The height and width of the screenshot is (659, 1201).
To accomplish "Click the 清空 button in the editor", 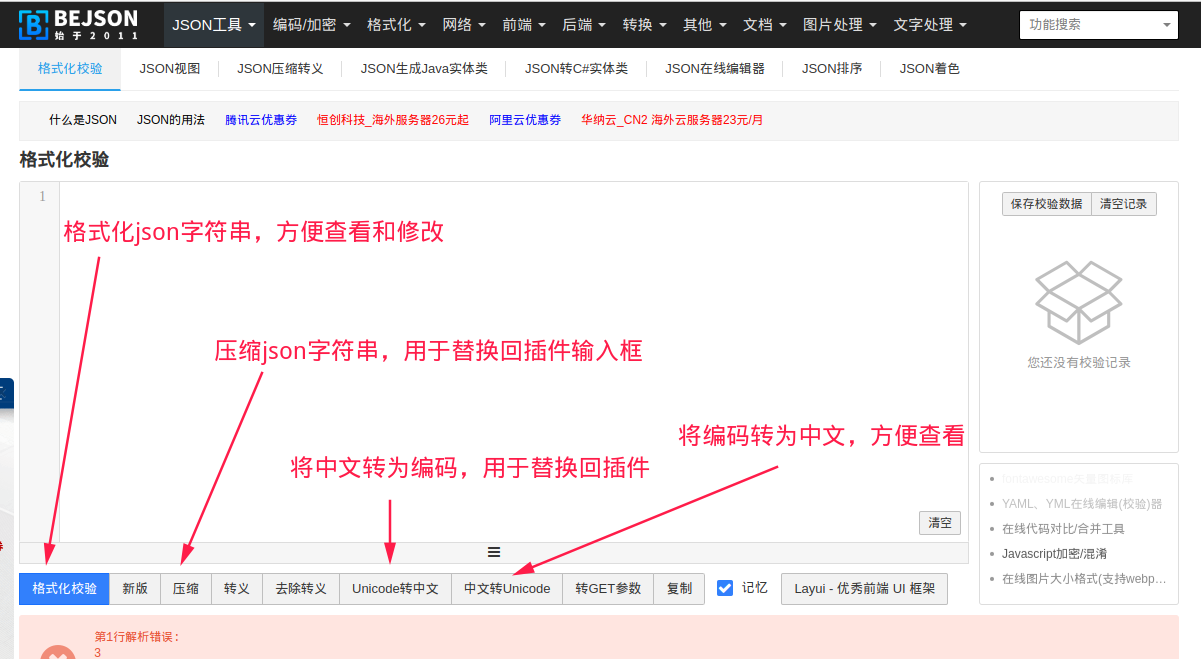I will [x=940, y=523].
